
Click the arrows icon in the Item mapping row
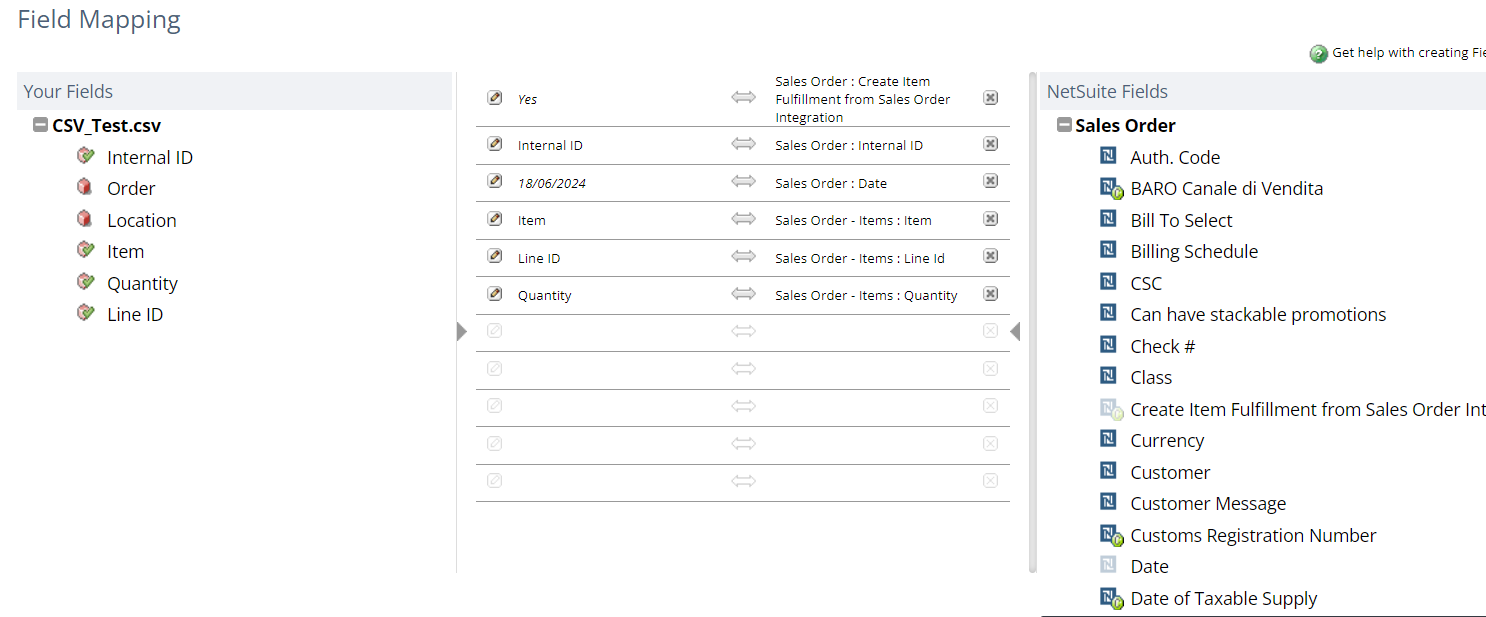point(743,219)
